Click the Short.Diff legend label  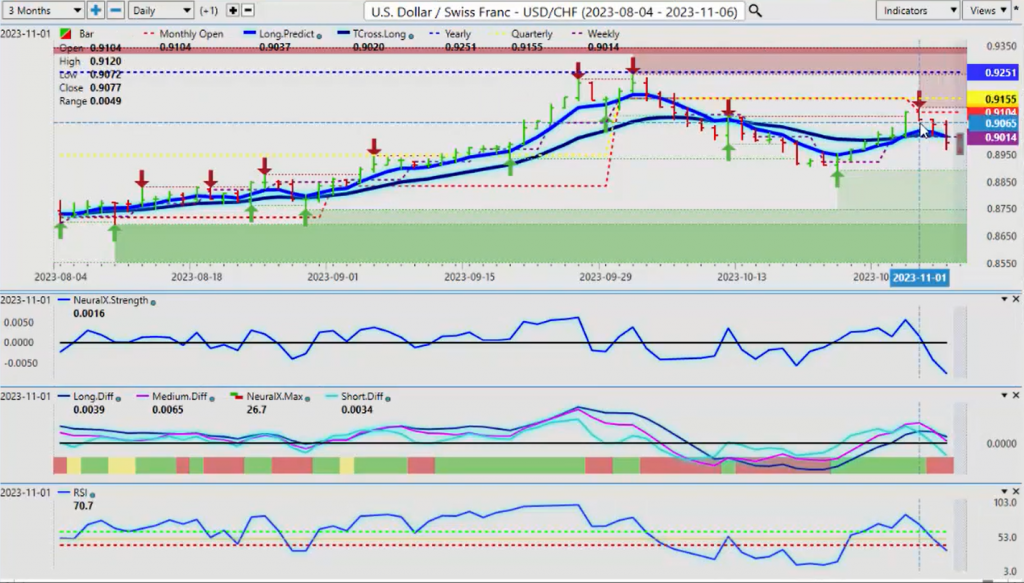(362, 396)
